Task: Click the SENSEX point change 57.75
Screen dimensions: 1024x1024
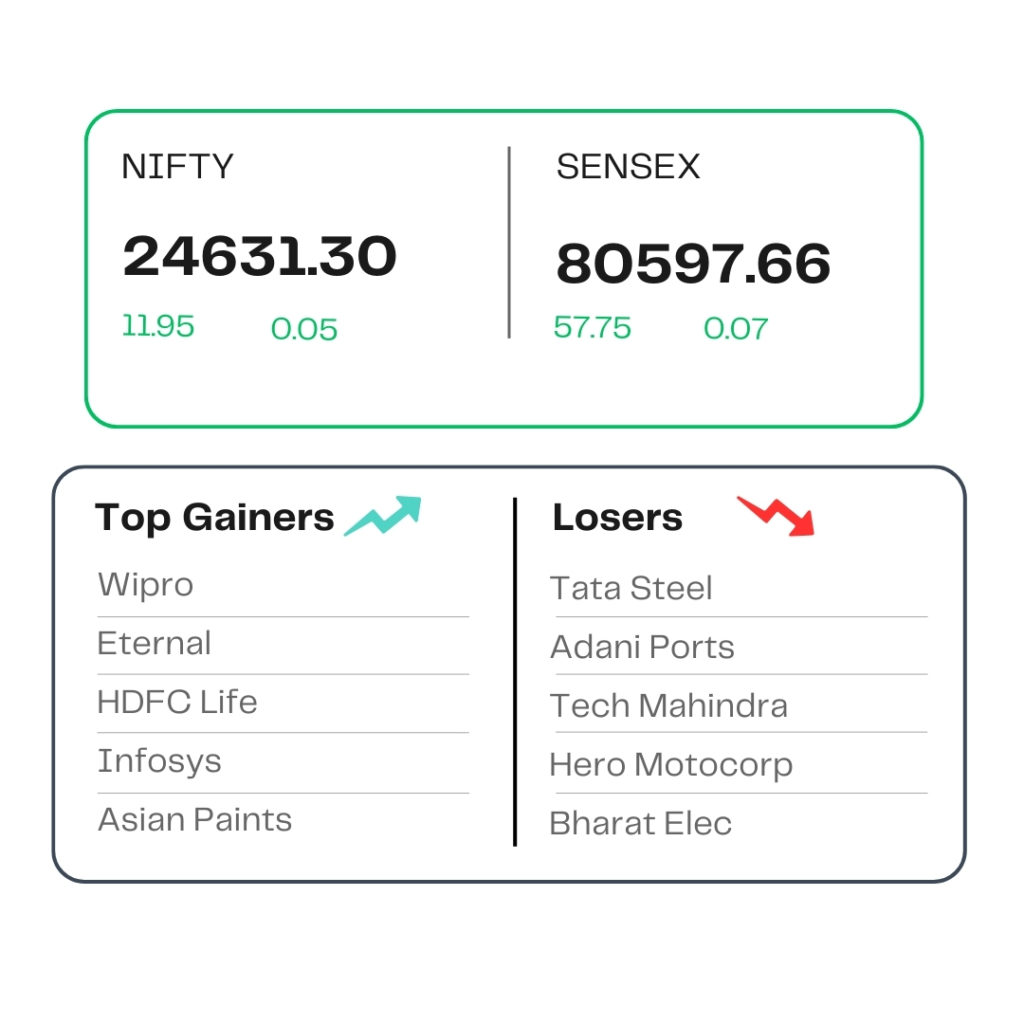Action: [x=592, y=327]
